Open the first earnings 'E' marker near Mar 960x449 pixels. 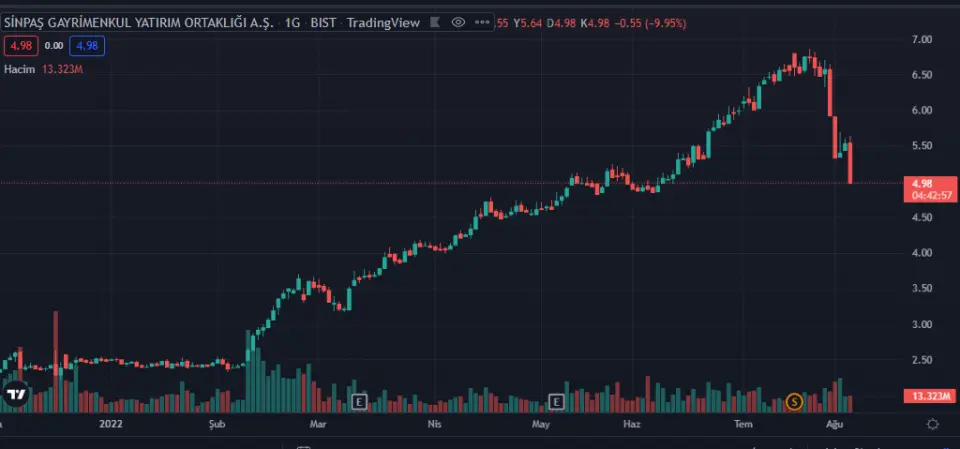click(359, 402)
